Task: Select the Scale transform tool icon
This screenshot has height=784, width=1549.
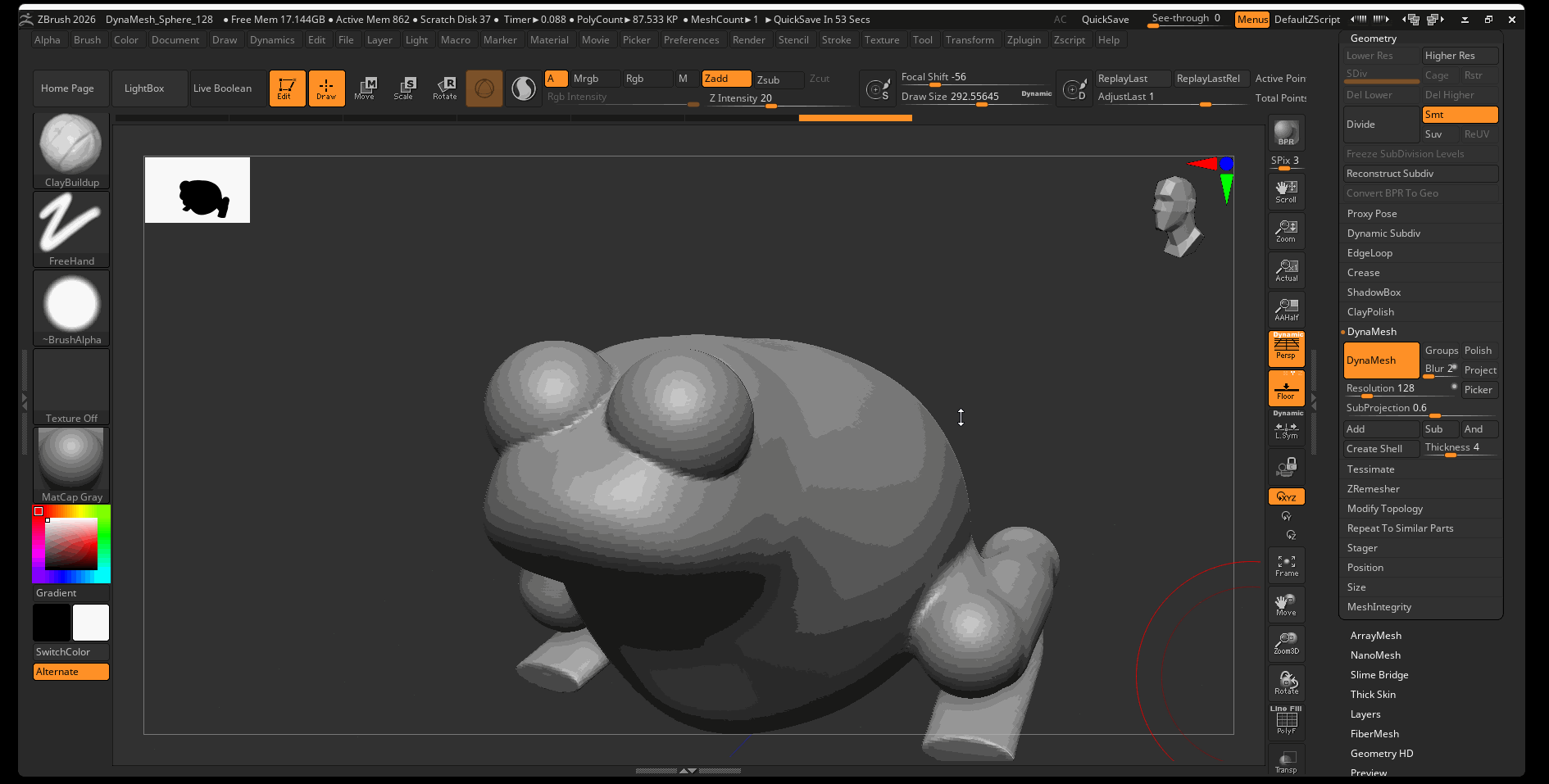Action: pos(404,88)
